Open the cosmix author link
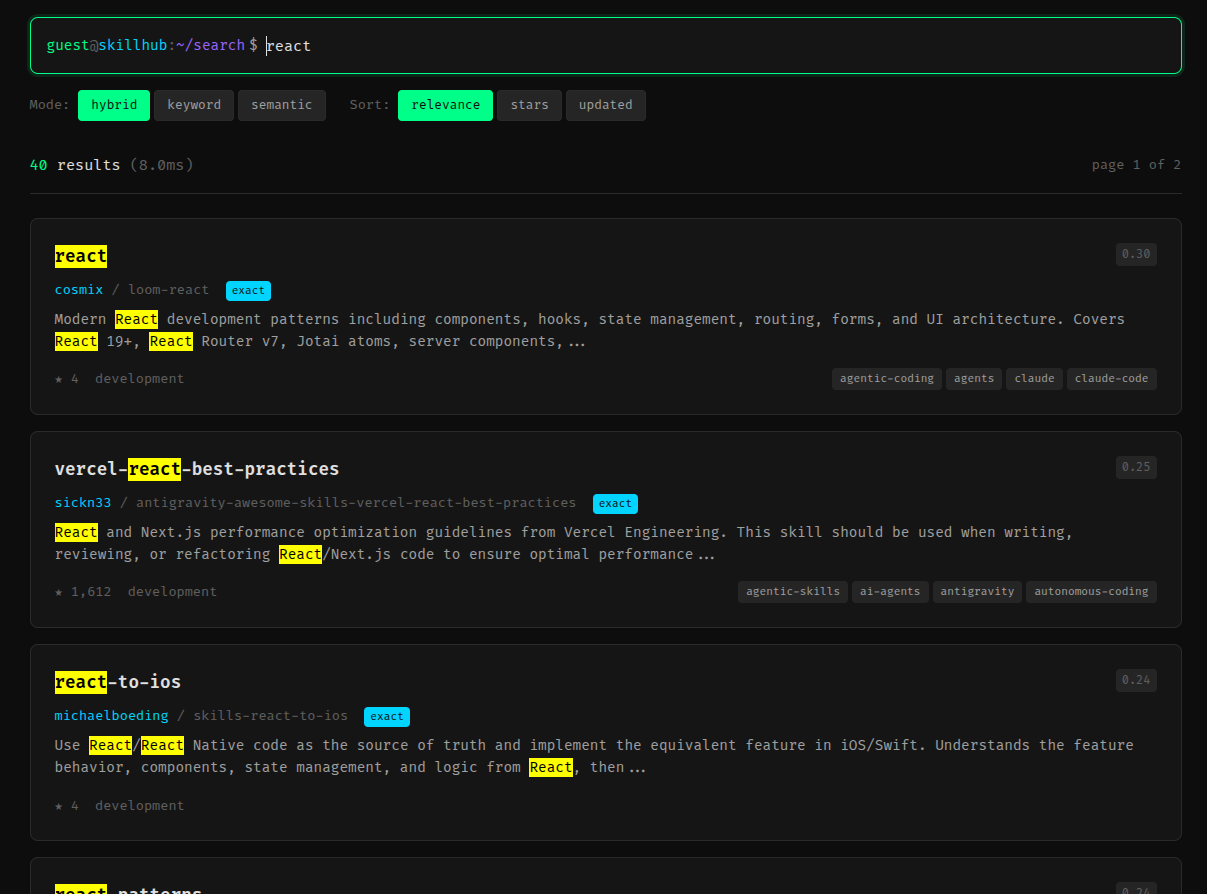Screen dimensions: 1207x894 pyautogui.click(x=79, y=290)
